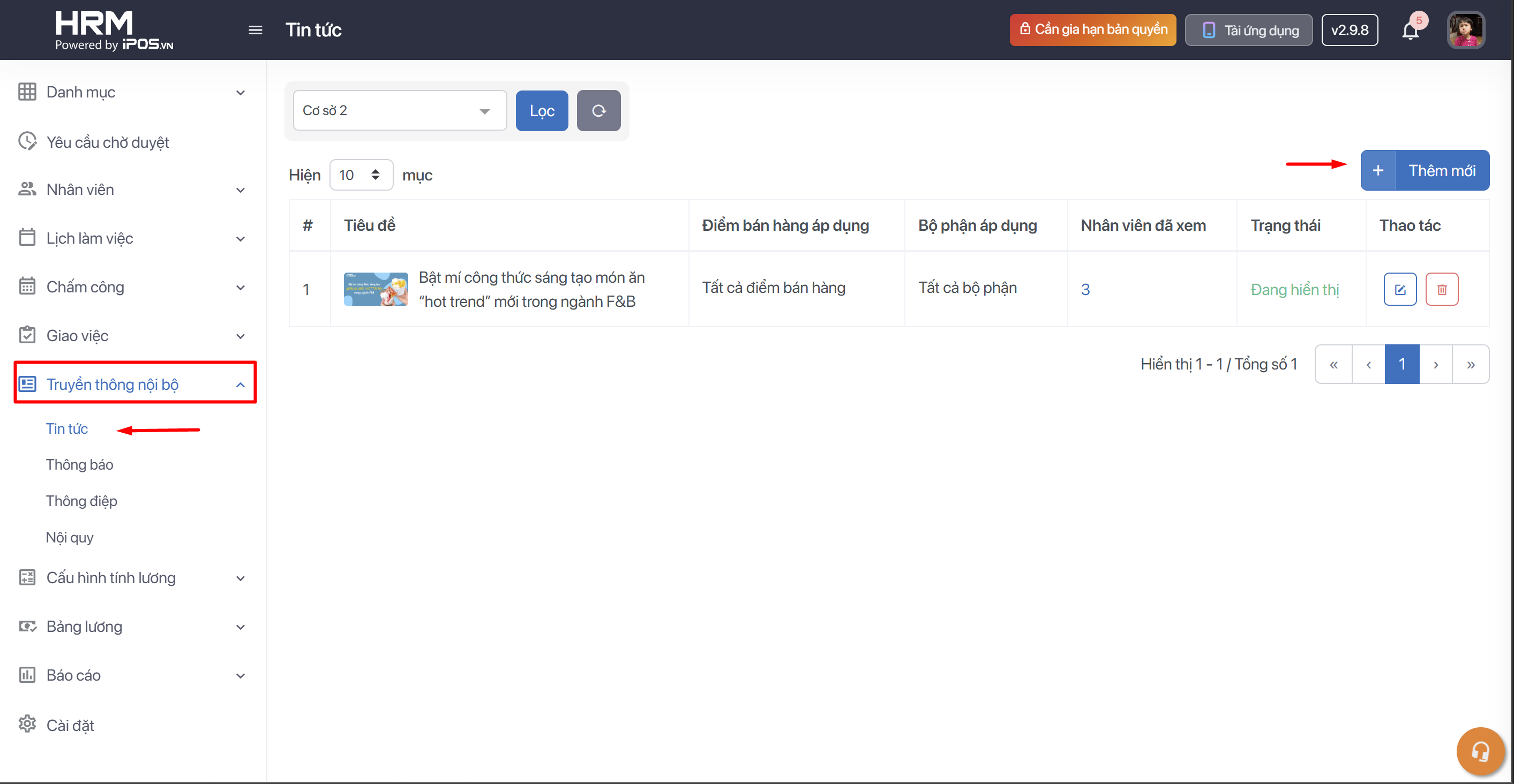This screenshot has height=784, width=1514.
Task: Click the Thêm mới button
Action: pyautogui.click(x=1425, y=170)
